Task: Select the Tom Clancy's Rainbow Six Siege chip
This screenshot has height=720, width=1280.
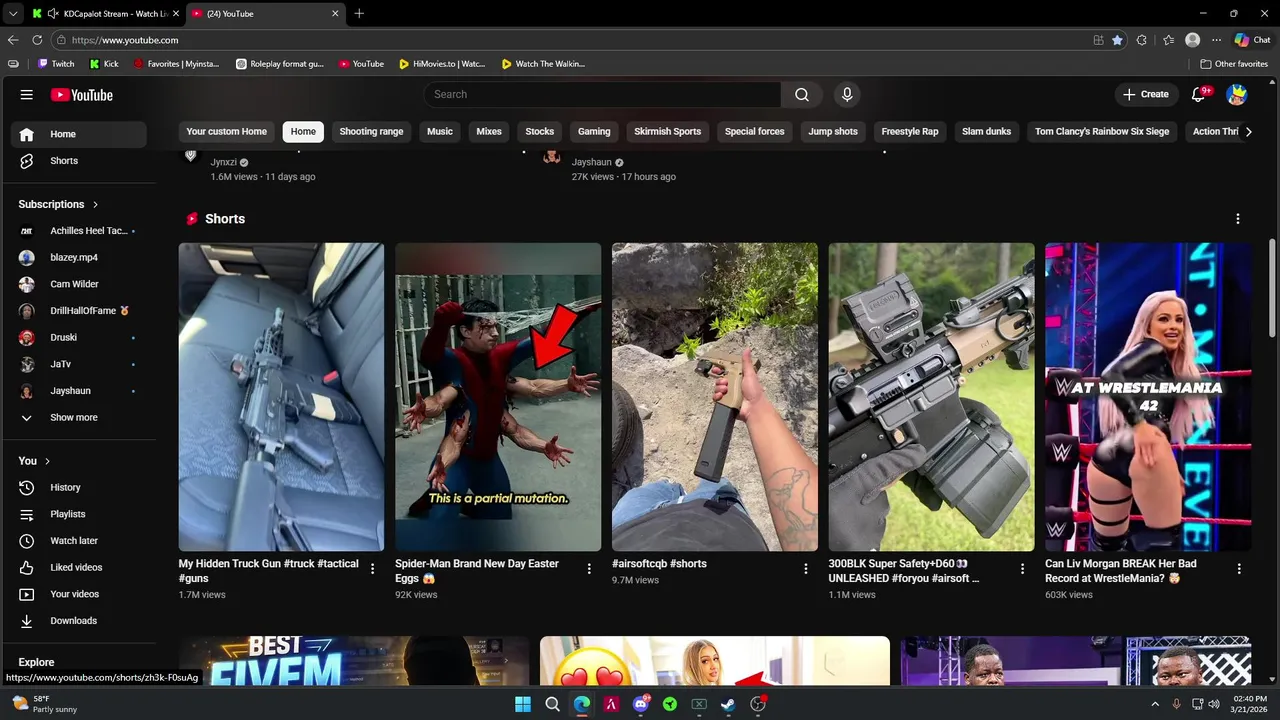Action: coord(1102,131)
